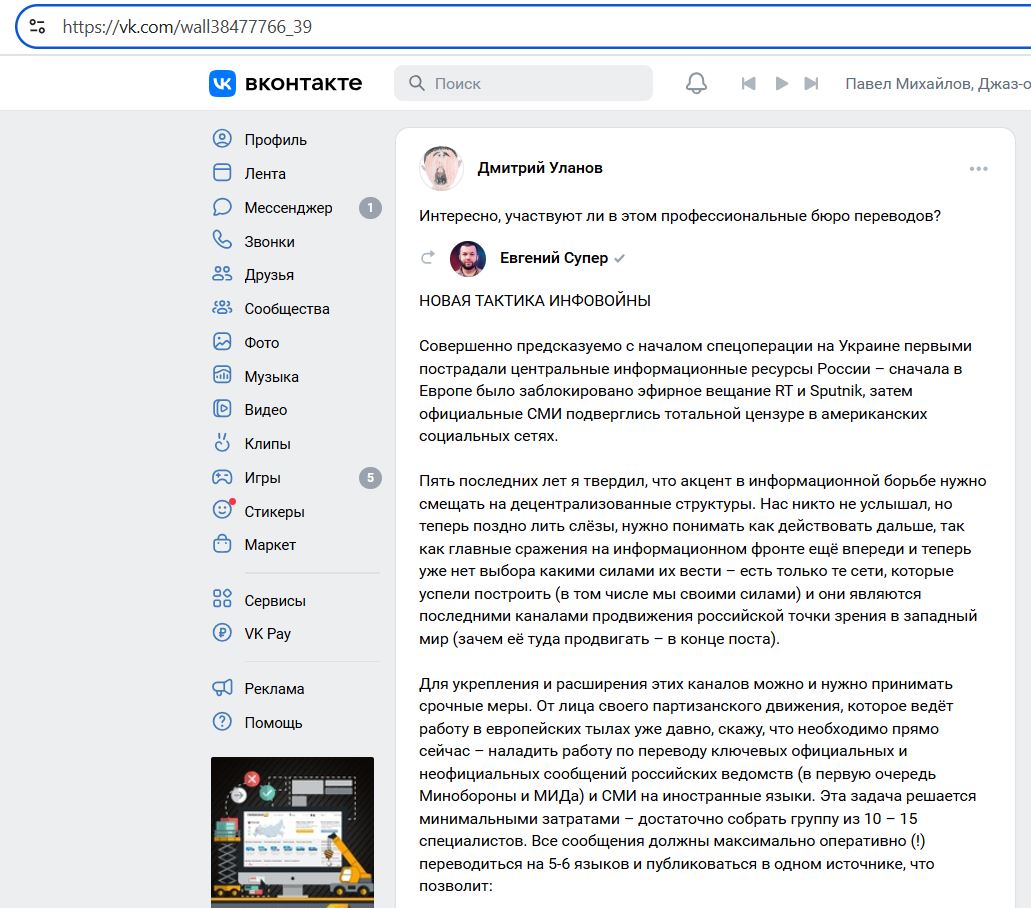Click the question about бюро переводов
This screenshot has height=908, width=1031.
[680, 216]
